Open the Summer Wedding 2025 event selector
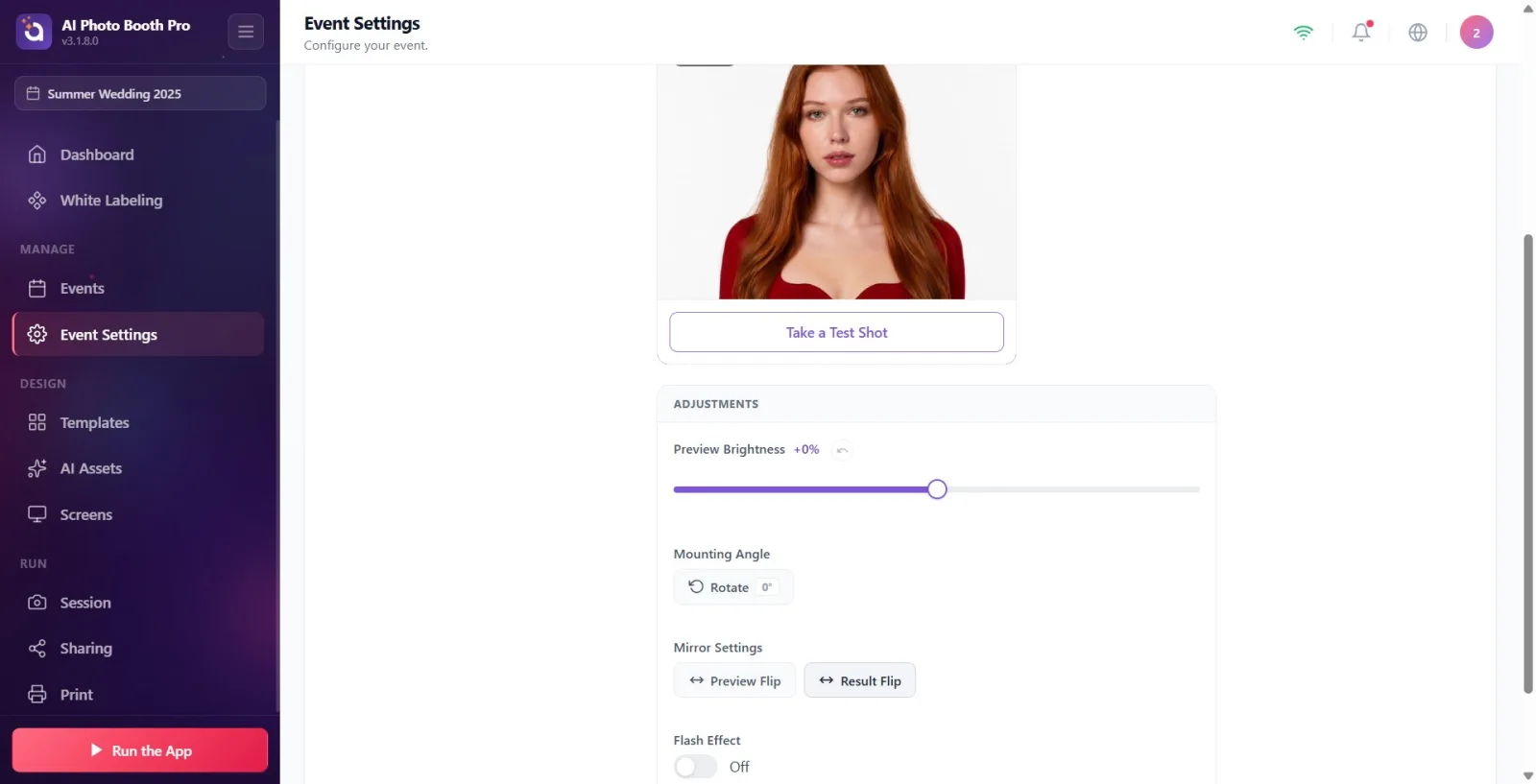 click(x=139, y=93)
